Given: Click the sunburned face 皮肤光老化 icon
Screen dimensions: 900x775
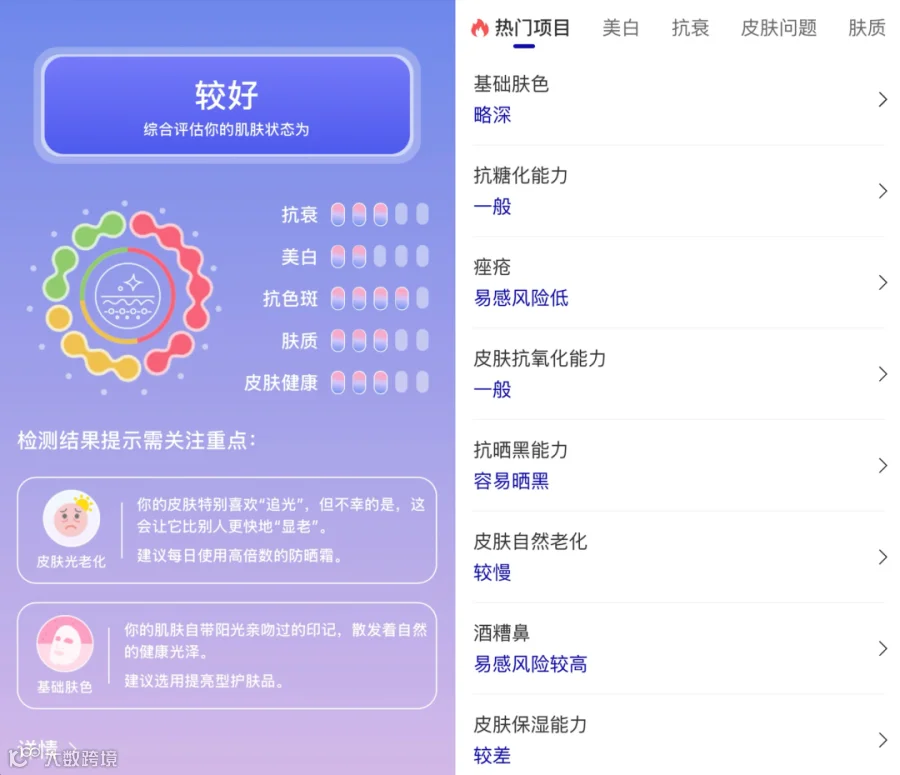Looking at the screenshot, I should pos(72,518).
